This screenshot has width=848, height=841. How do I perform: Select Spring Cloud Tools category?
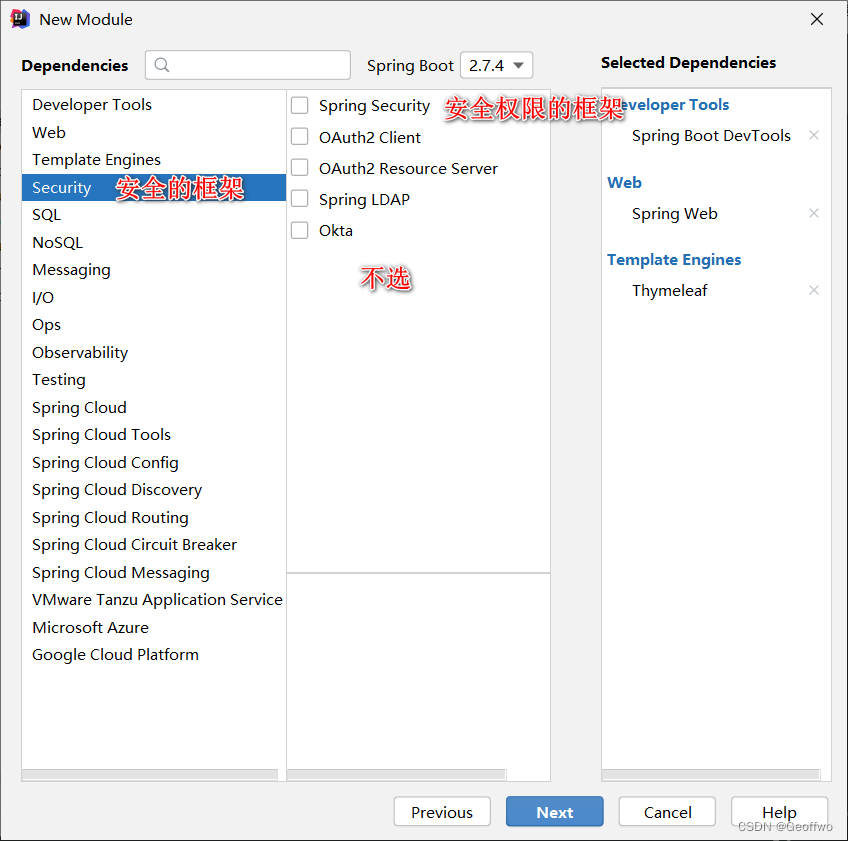154,435
